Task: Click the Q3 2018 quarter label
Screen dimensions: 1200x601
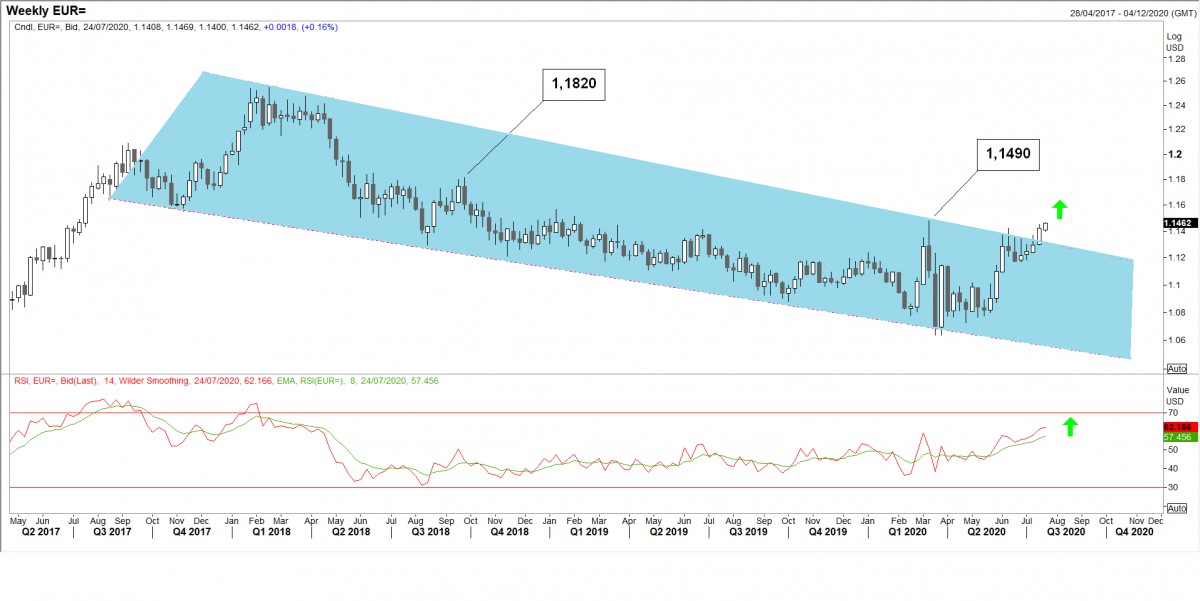Action: click(x=428, y=533)
